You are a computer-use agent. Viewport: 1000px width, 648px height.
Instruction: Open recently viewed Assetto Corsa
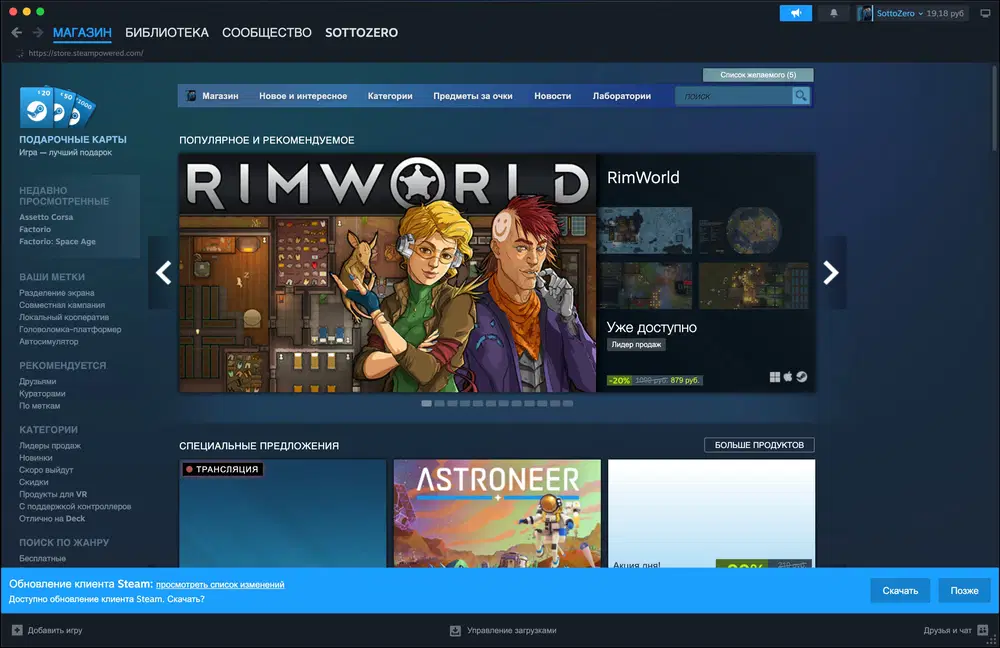click(46, 217)
